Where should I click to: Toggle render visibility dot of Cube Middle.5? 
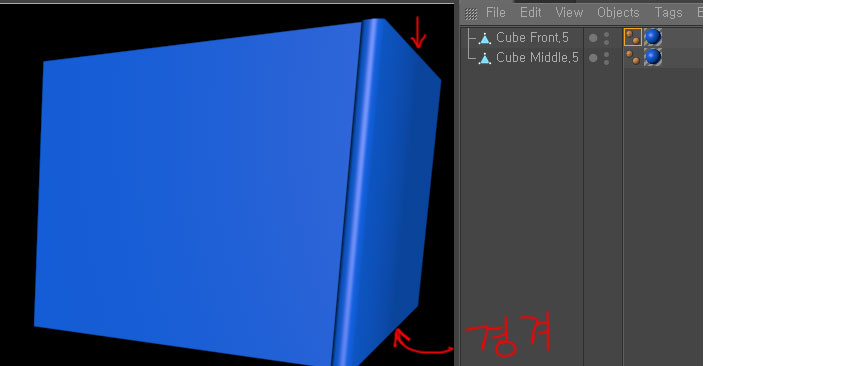(x=607, y=62)
